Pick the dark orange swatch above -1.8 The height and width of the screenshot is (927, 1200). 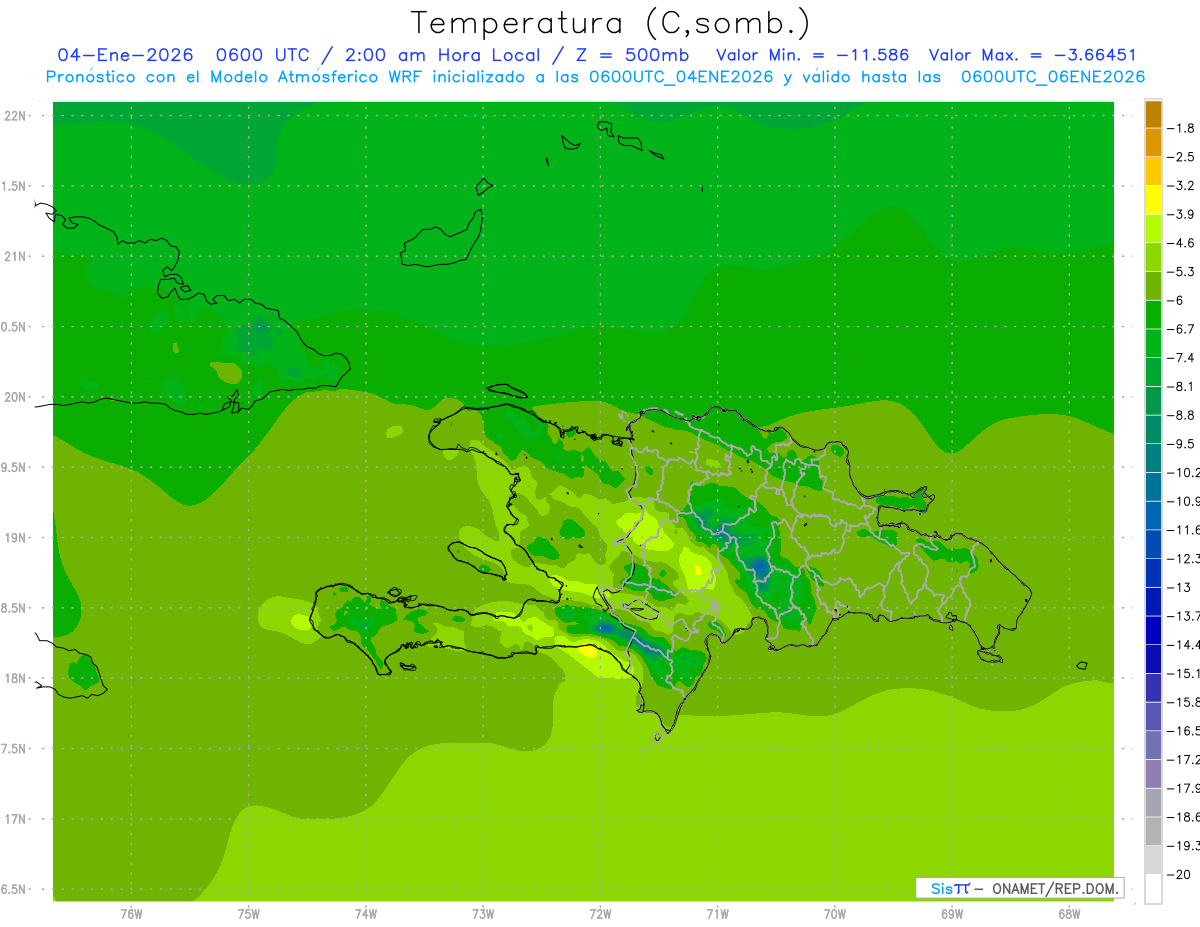click(x=1153, y=114)
